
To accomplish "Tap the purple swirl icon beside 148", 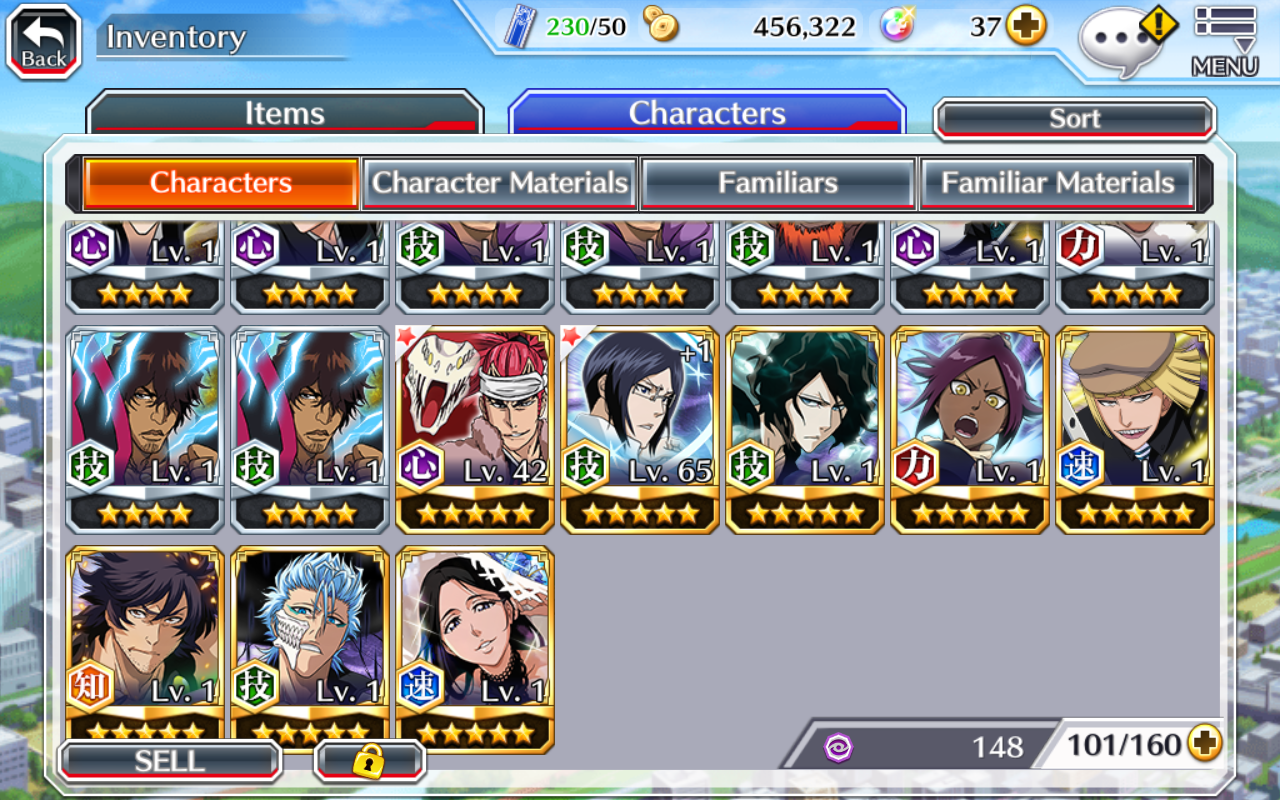I will coord(837,746).
